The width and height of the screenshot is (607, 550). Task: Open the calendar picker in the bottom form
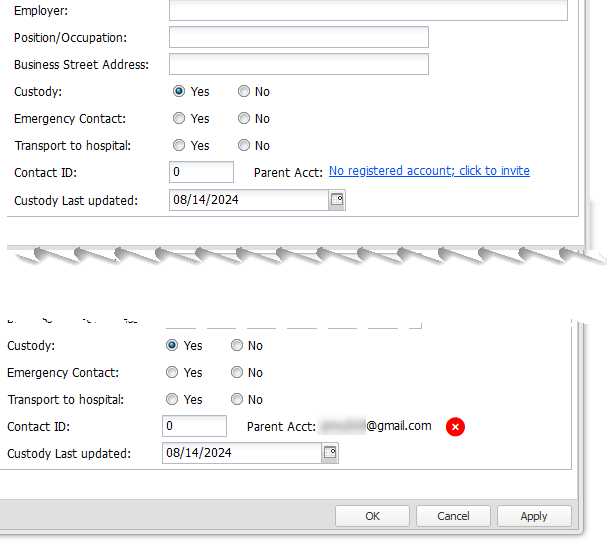[330, 453]
